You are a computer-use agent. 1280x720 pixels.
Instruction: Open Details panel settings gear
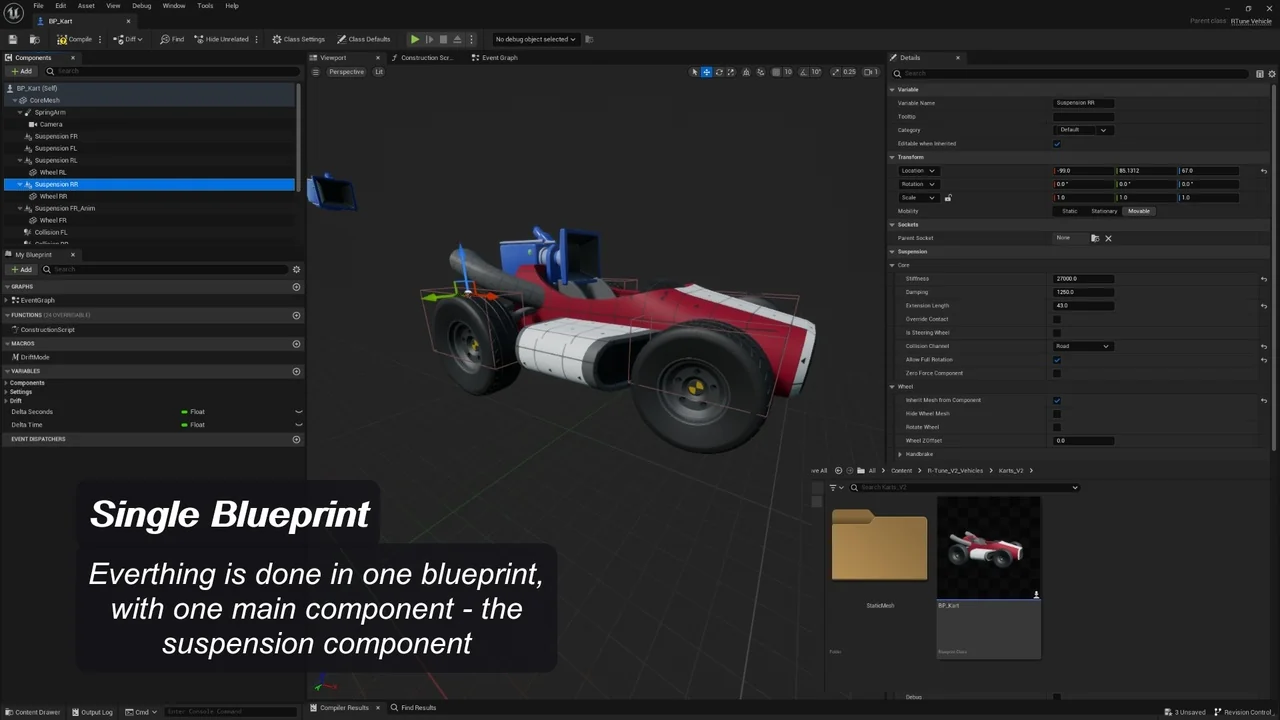click(1271, 73)
